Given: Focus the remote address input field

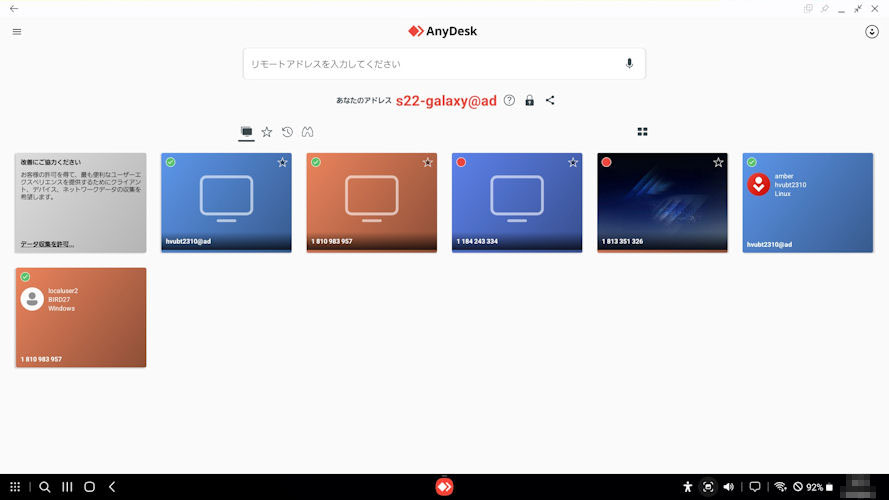Looking at the screenshot, I should (x=444, y=63).
